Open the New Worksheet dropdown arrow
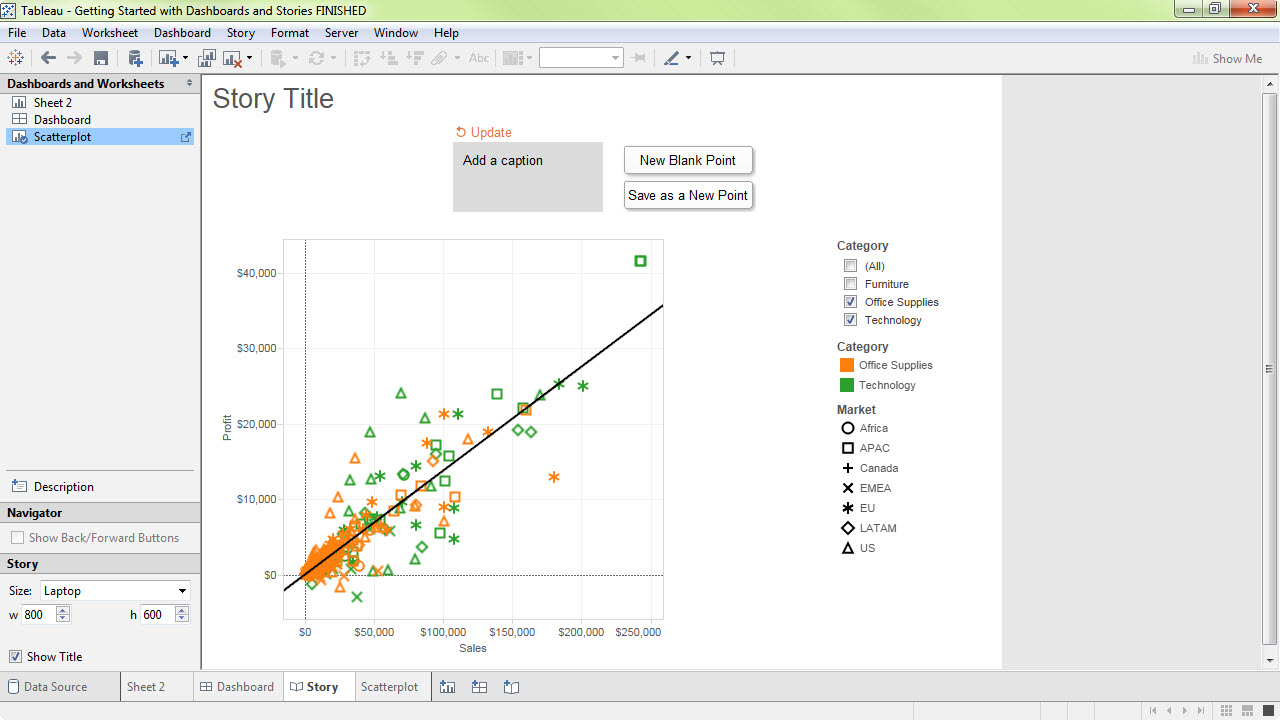The height and width of the screenshot is (720, 1280). tap(185, 58)
